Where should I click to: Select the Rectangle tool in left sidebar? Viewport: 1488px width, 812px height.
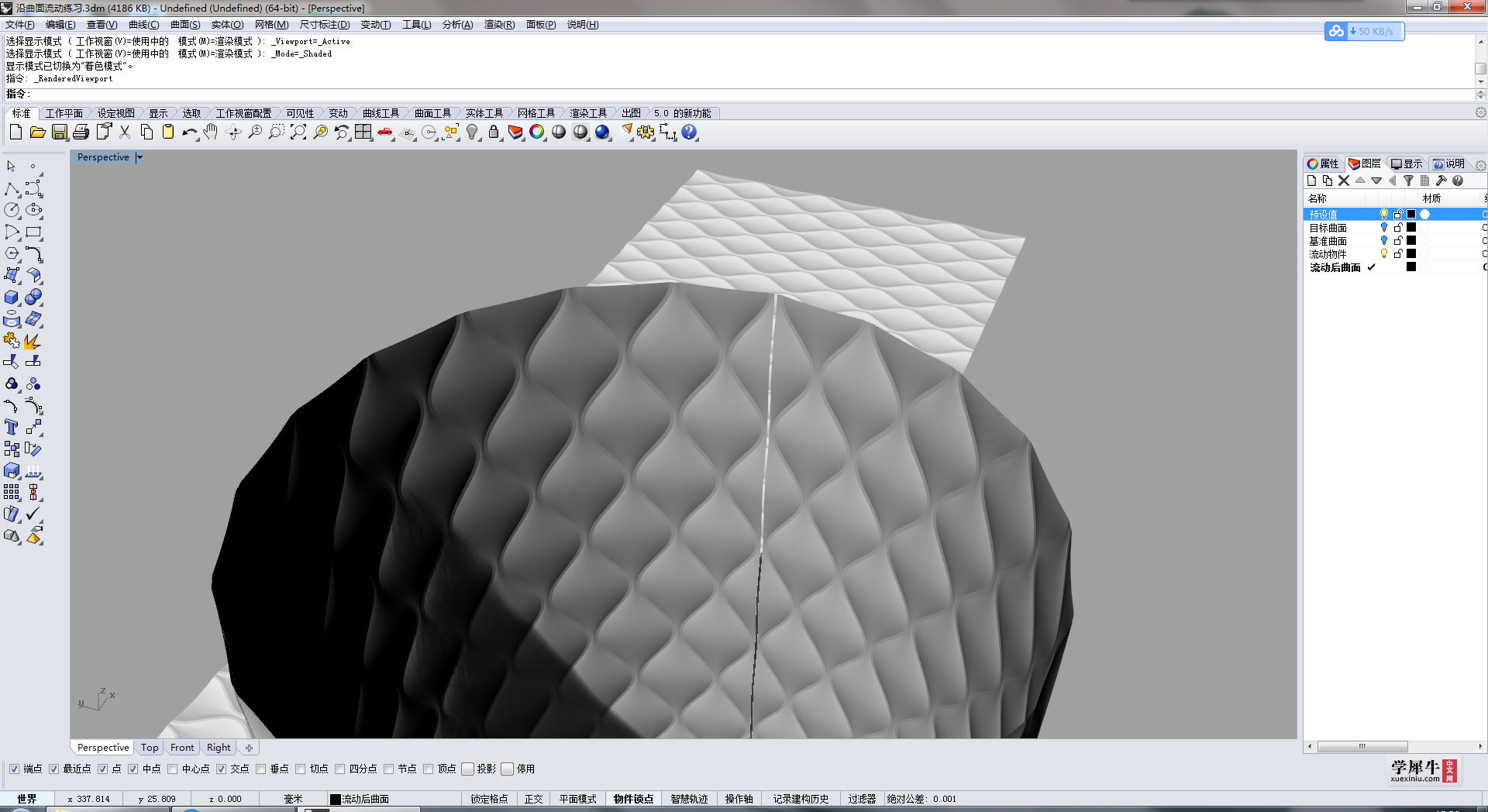click(x=33, y=232)
